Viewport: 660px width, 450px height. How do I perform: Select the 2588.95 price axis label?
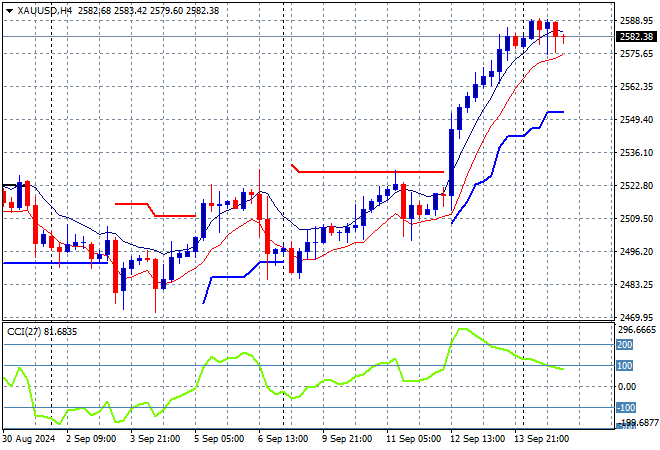637,20
